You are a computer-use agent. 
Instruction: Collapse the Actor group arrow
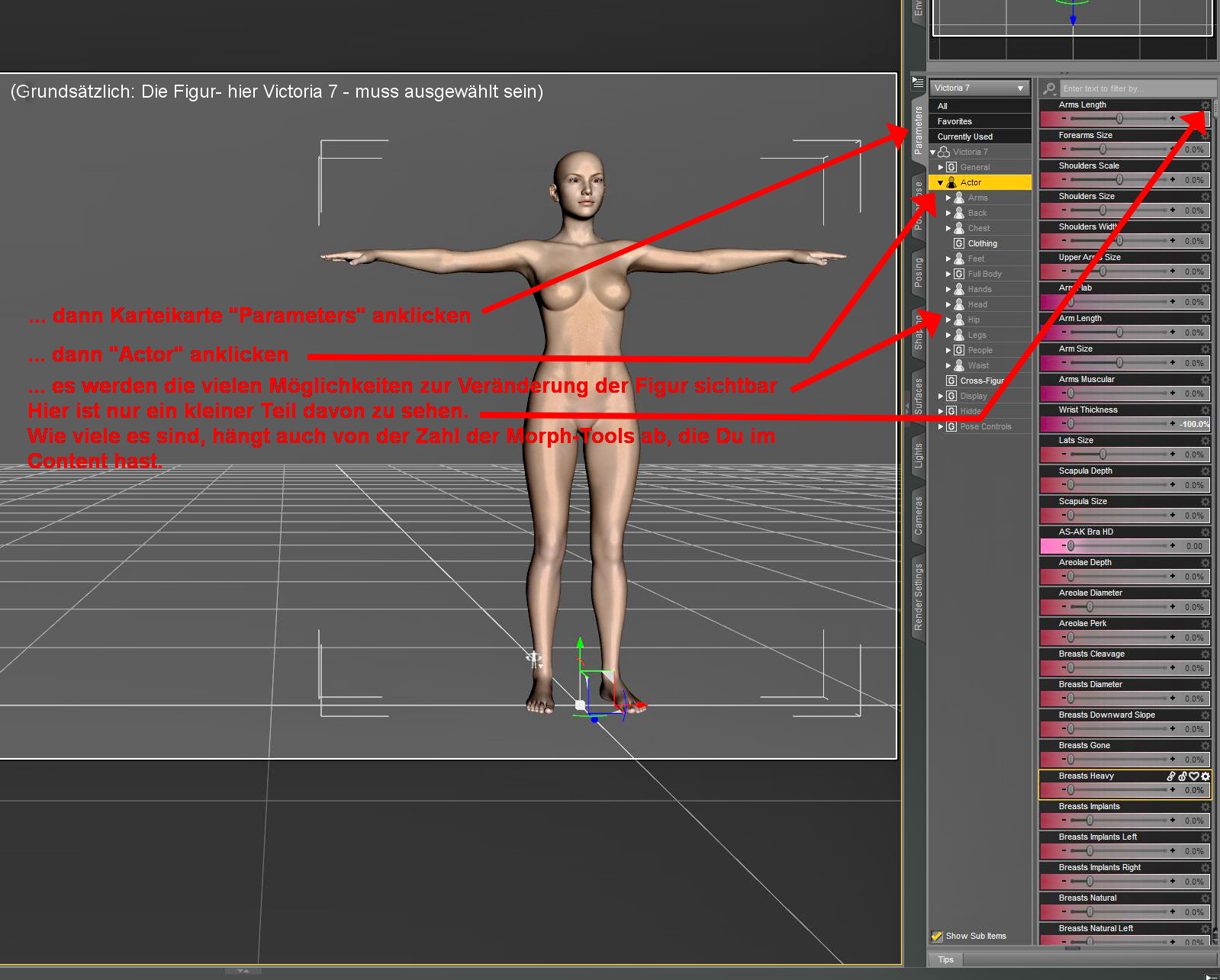coord(941,183)
